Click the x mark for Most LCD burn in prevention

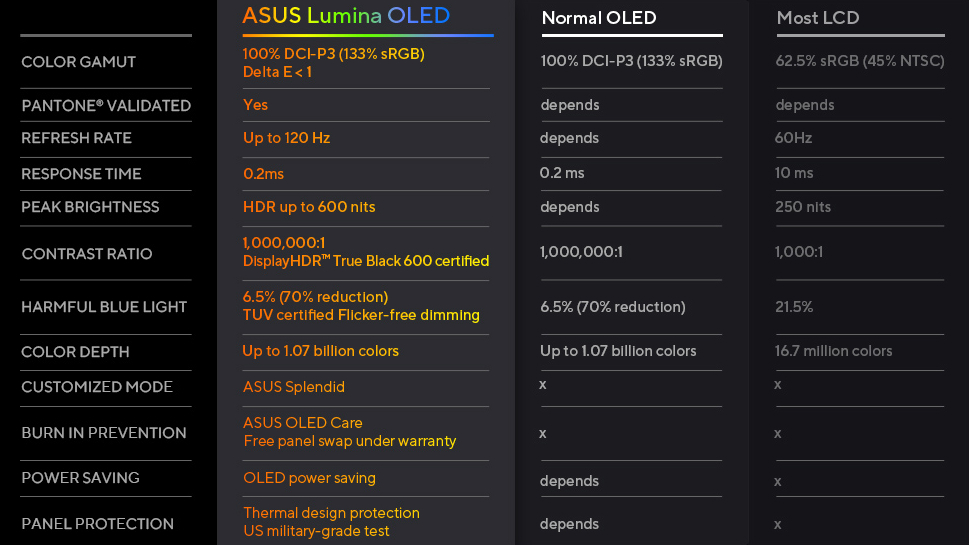click(x=777, y=433)
